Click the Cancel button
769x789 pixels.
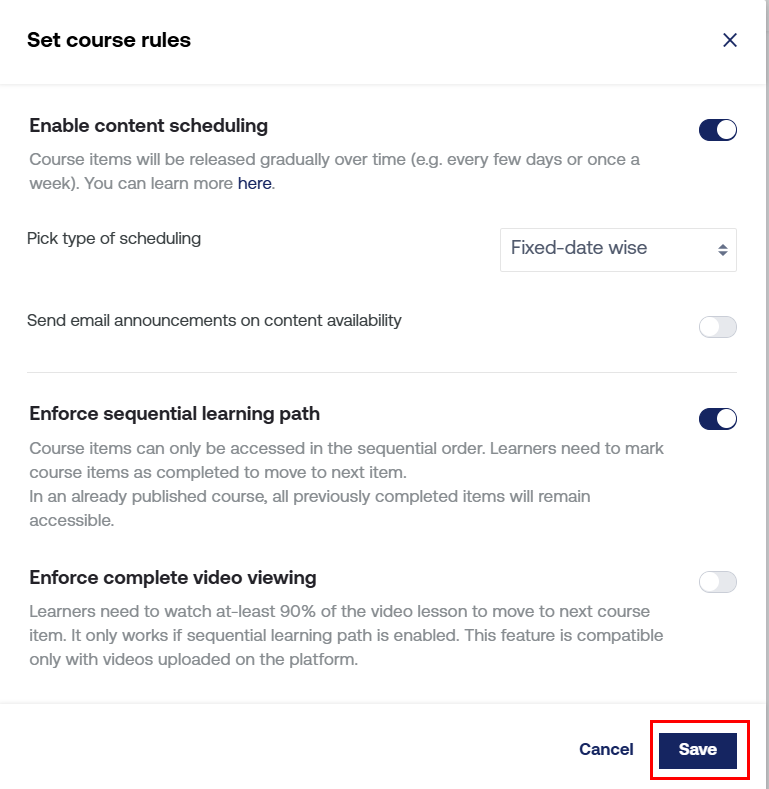tap(606, 749)
